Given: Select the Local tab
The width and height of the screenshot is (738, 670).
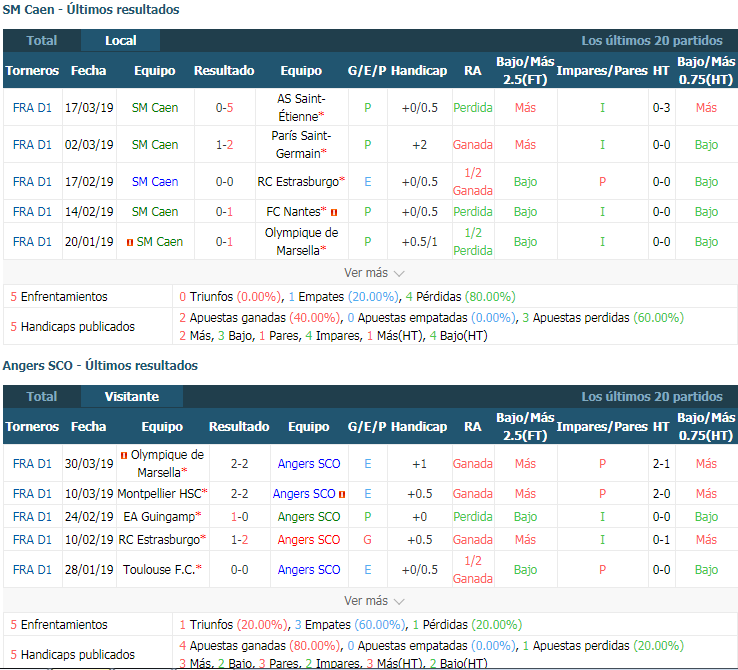Looking at the screenshot, I should [120, 40].
